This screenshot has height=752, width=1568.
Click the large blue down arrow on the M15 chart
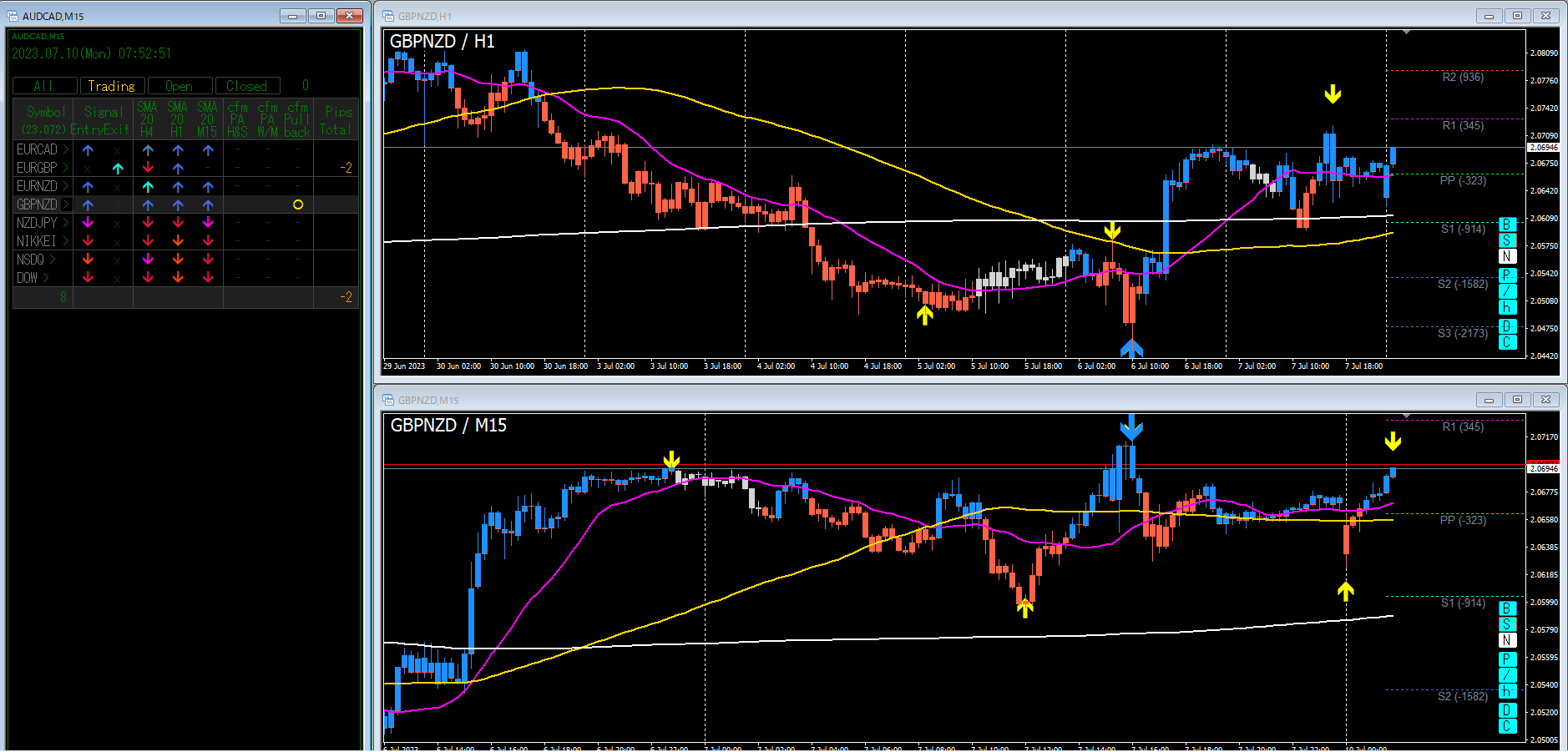[1131, 427]
